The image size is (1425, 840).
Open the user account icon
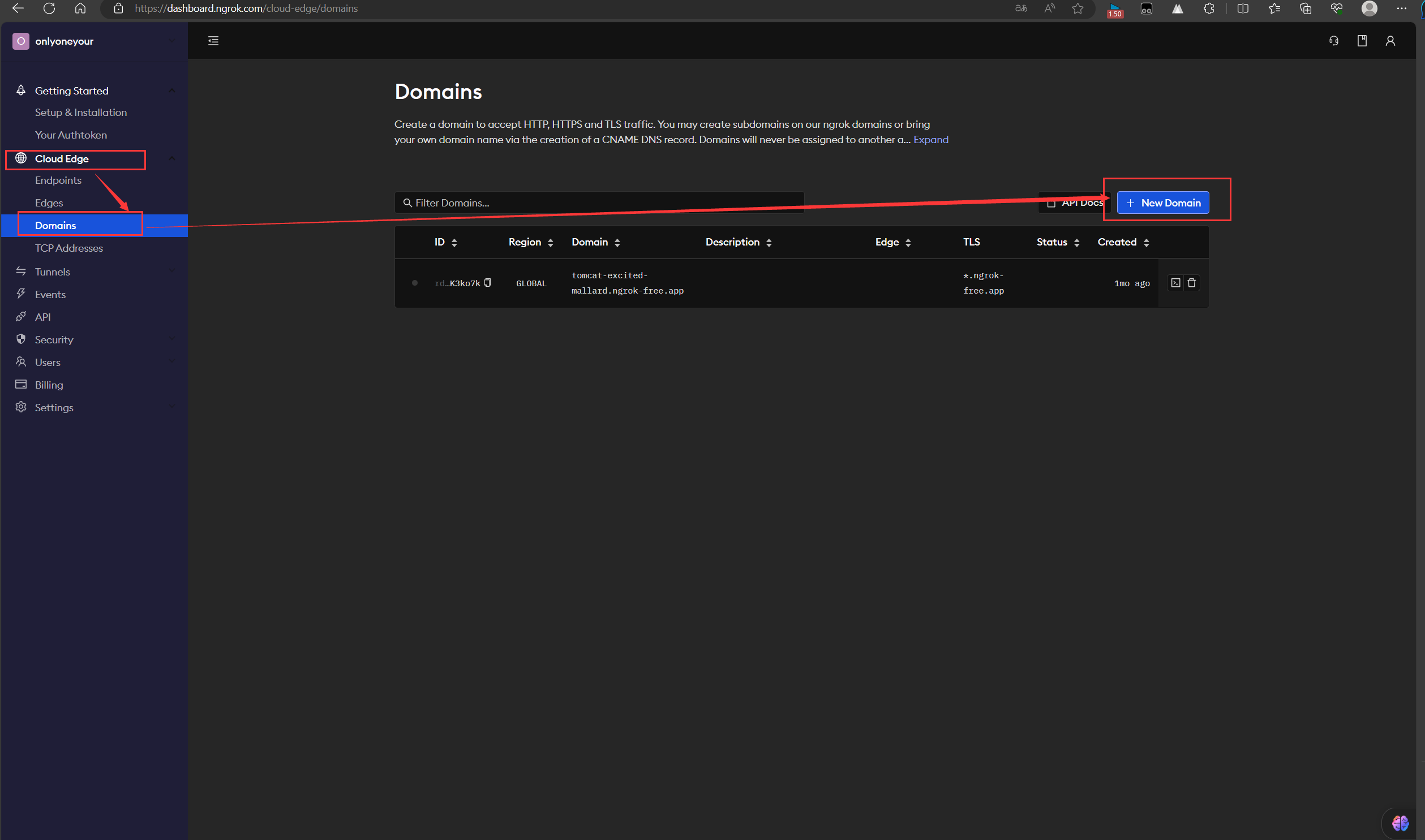tap(1390, 41)
